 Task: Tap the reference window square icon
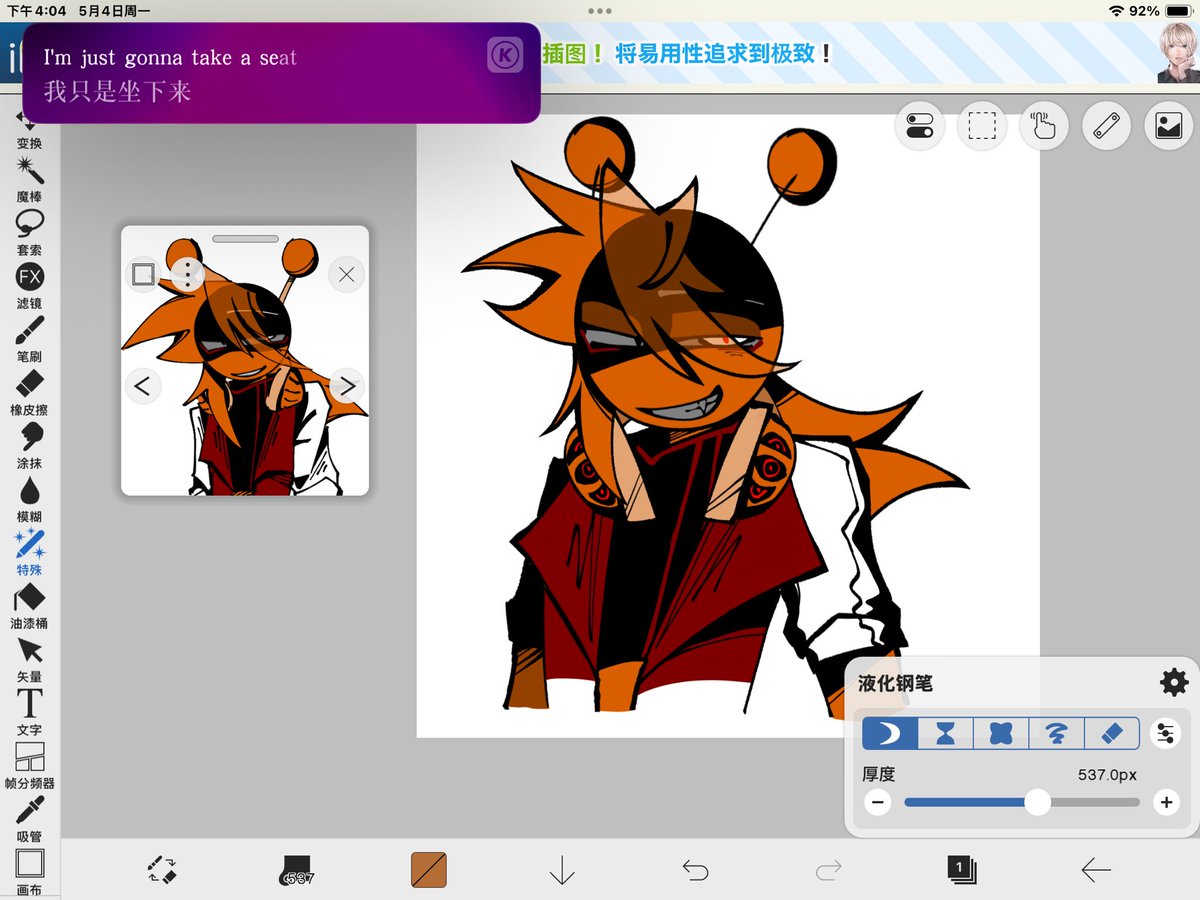pos(143,274)
